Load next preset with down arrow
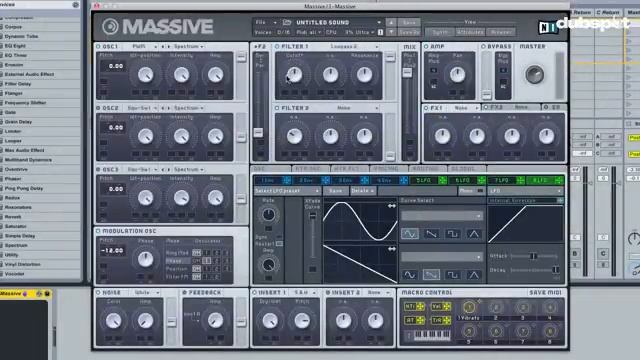Viewport: 640px width, 360px height. 391,32
